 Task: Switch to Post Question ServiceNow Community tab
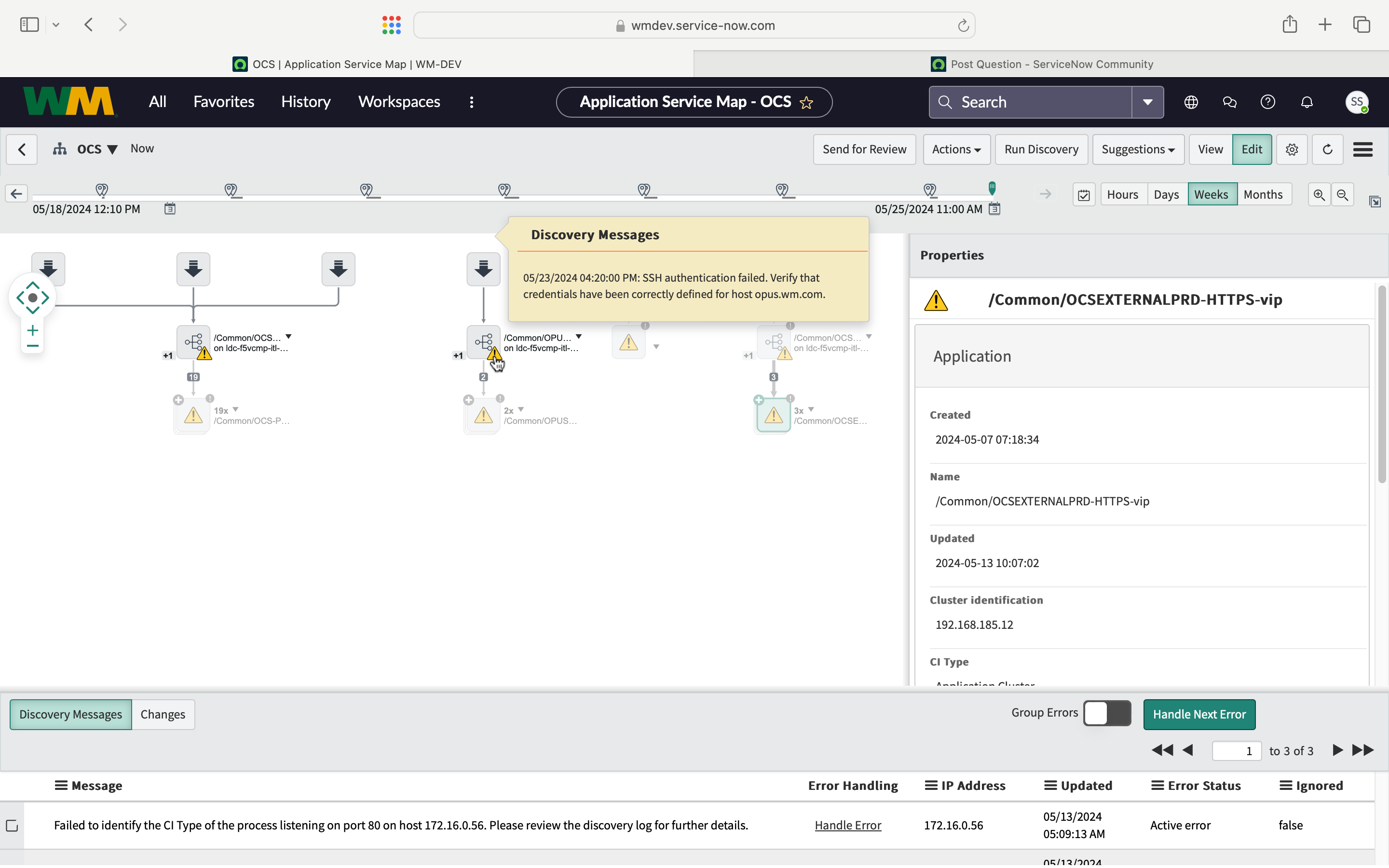coord(1042,64)
